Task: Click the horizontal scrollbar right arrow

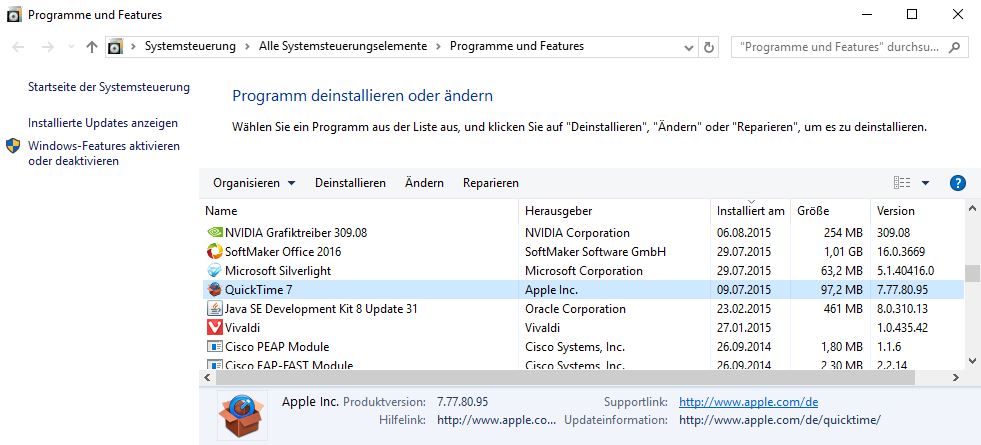Action: [955, 377]
